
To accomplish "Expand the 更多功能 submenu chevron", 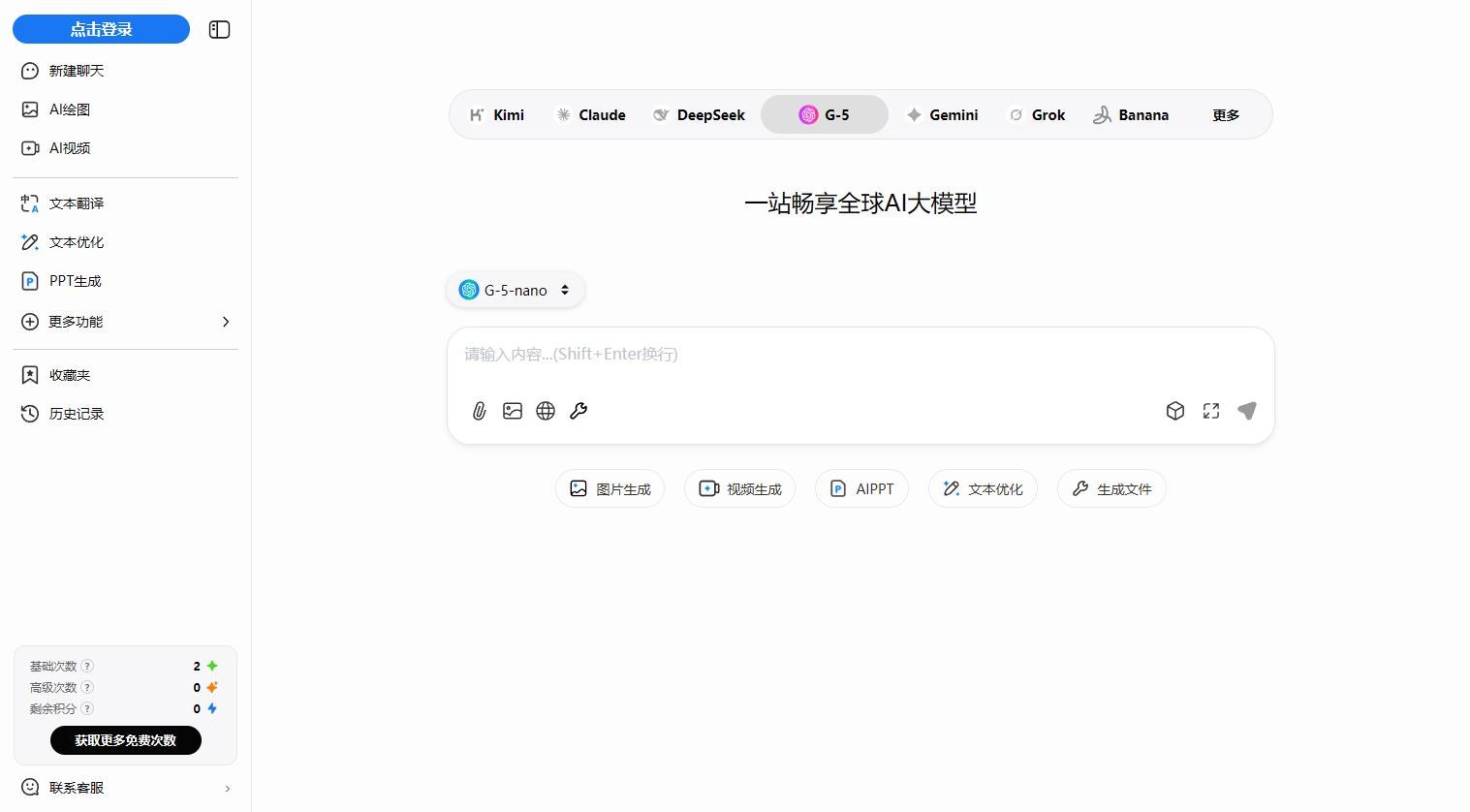I will click(x=226, y=322).
